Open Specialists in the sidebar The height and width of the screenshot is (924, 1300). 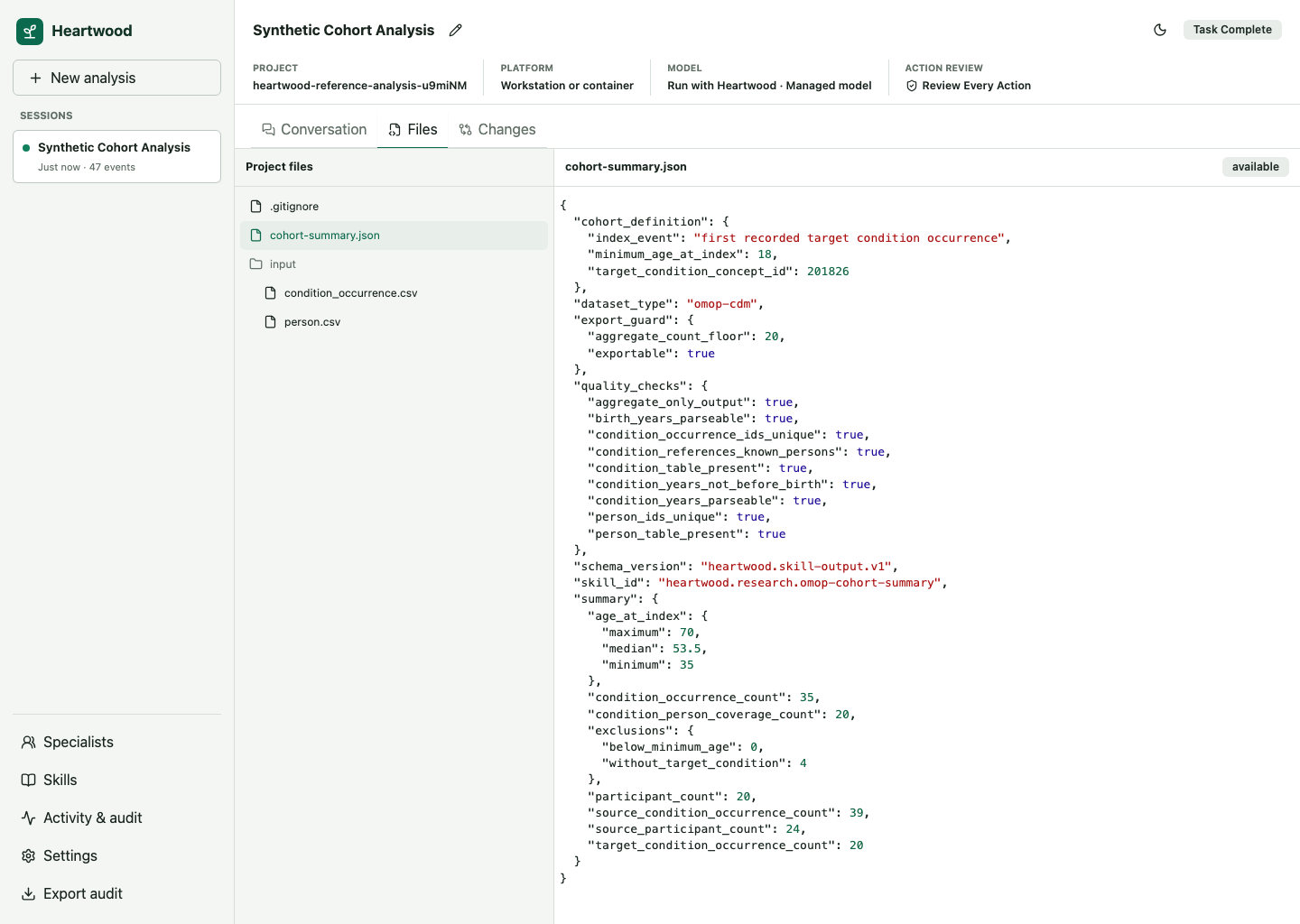(116, 742)
